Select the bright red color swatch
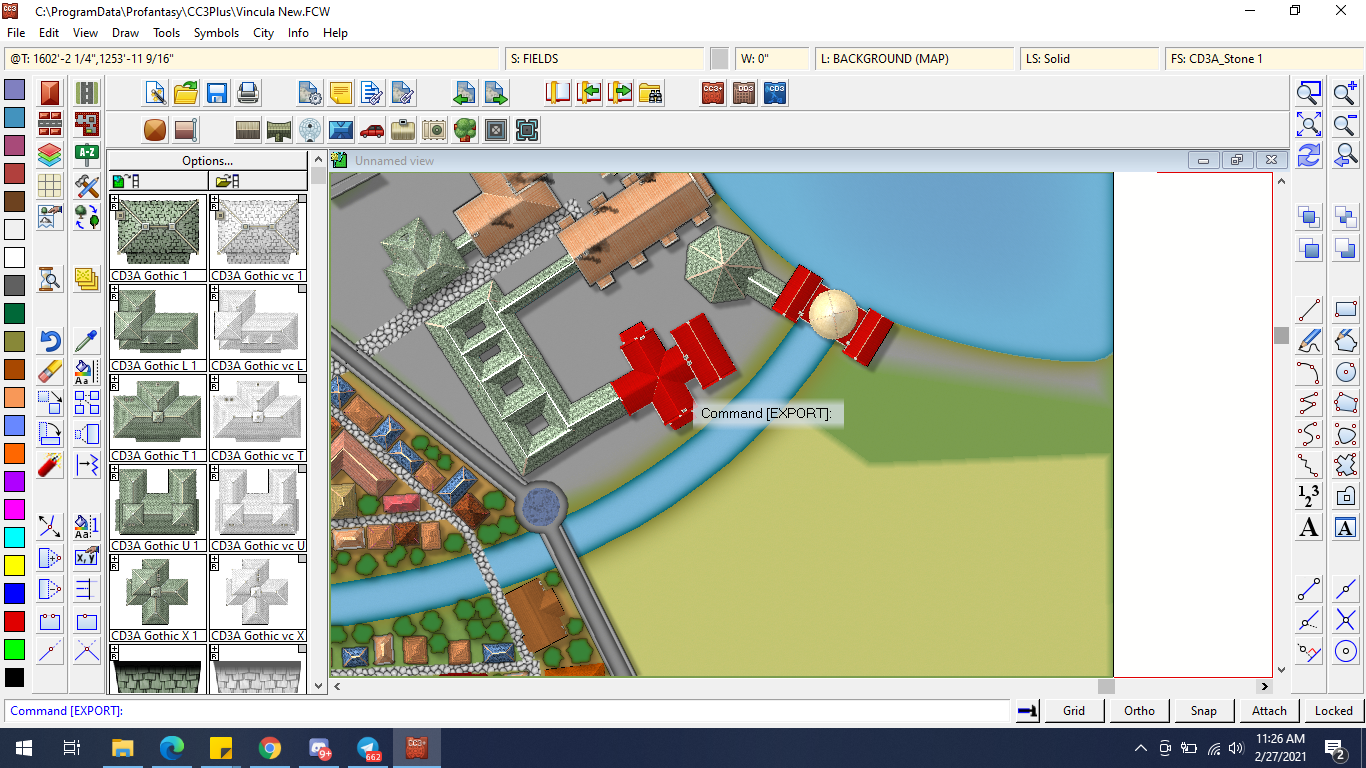 pyautogui.click(x=14, y=621)
